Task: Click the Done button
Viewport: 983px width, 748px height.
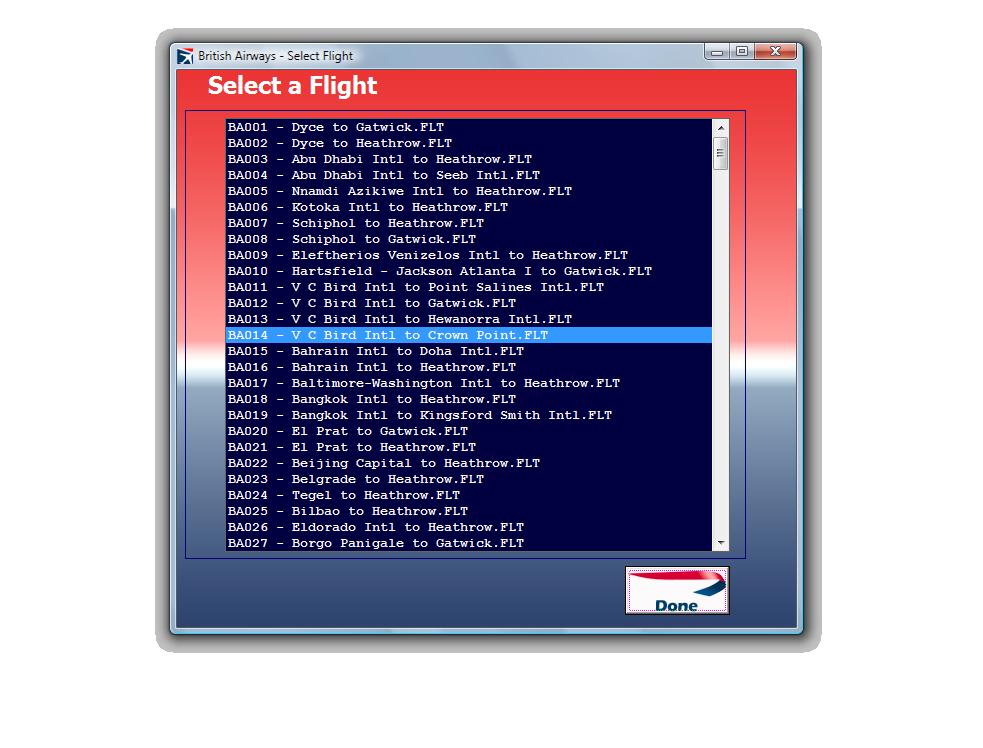Action: coord(676,590)
